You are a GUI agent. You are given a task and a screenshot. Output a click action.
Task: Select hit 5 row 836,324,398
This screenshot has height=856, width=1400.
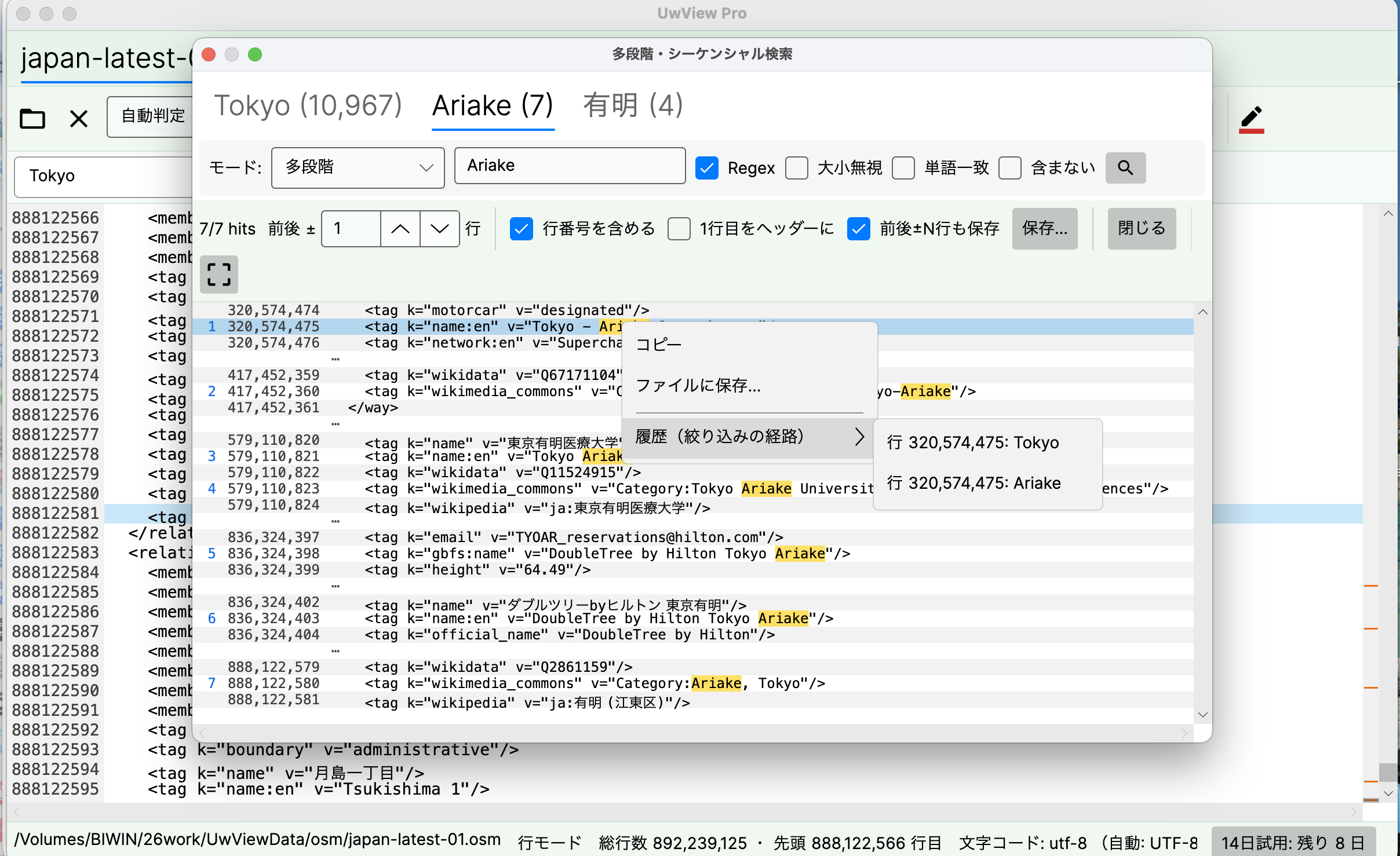[x=693, y=554]
